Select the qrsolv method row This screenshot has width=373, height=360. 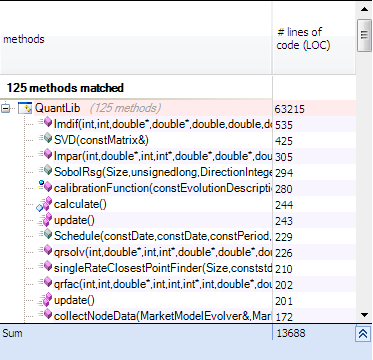point(178,252)
